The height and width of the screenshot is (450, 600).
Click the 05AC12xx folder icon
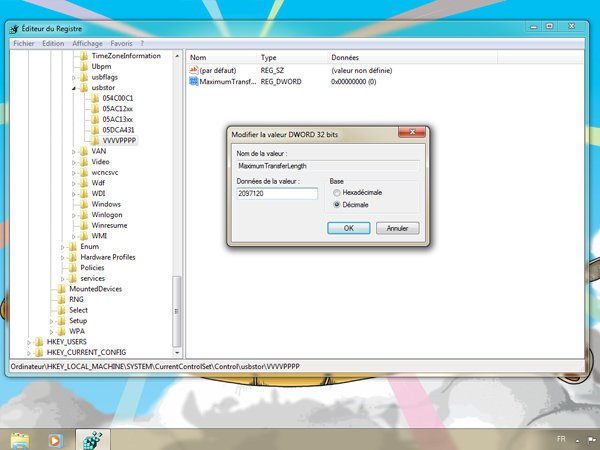tap(95, 109)
